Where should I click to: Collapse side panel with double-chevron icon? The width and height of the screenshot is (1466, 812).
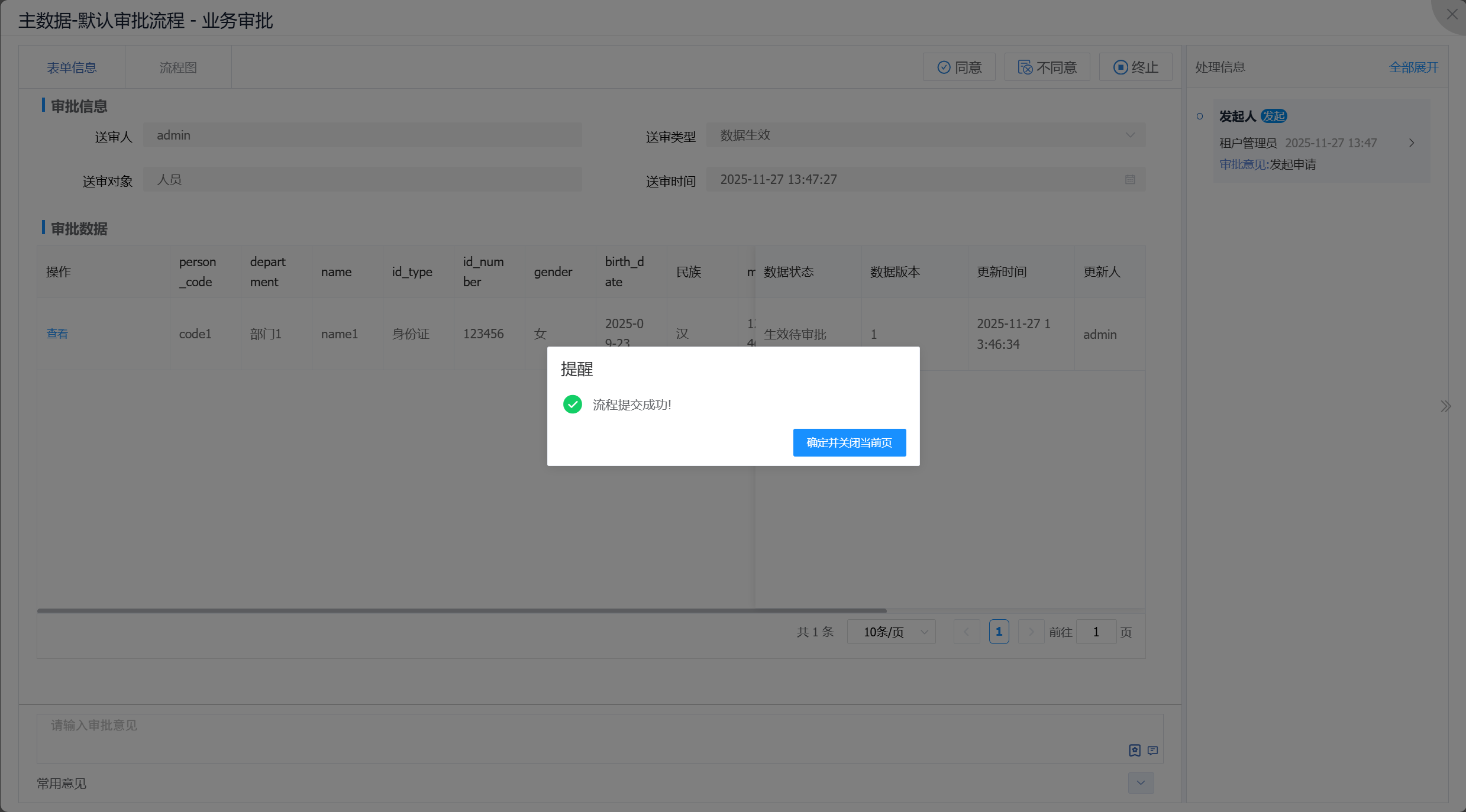click(1445, 406)
